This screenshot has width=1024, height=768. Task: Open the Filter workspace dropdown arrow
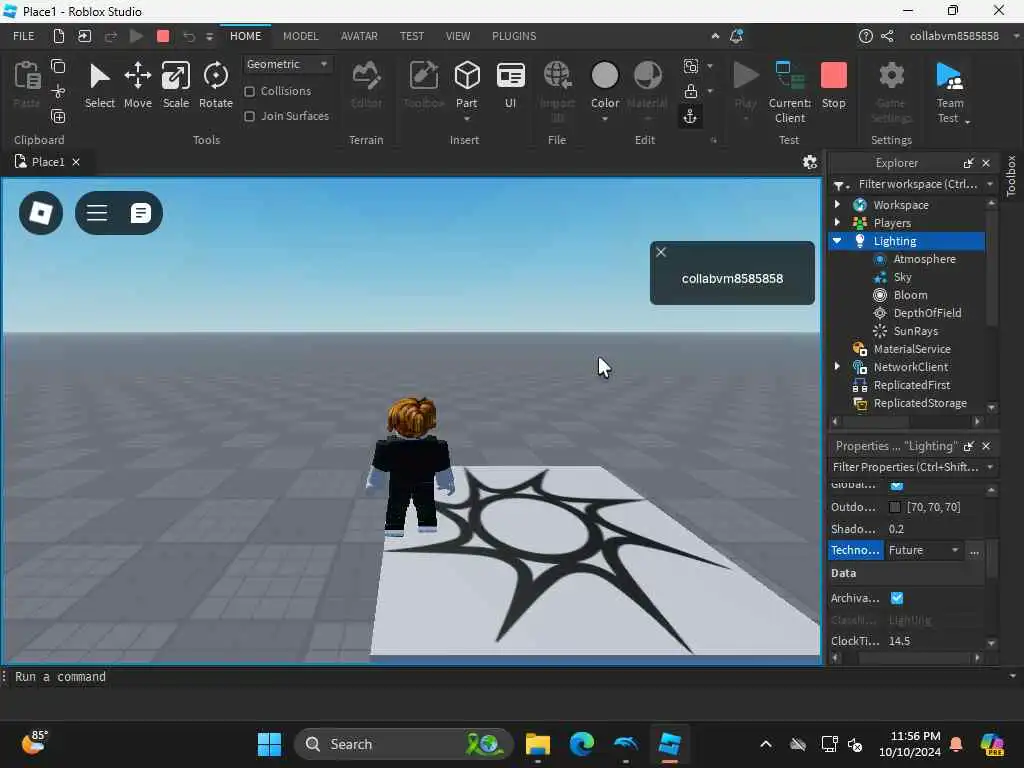point(991,184)
